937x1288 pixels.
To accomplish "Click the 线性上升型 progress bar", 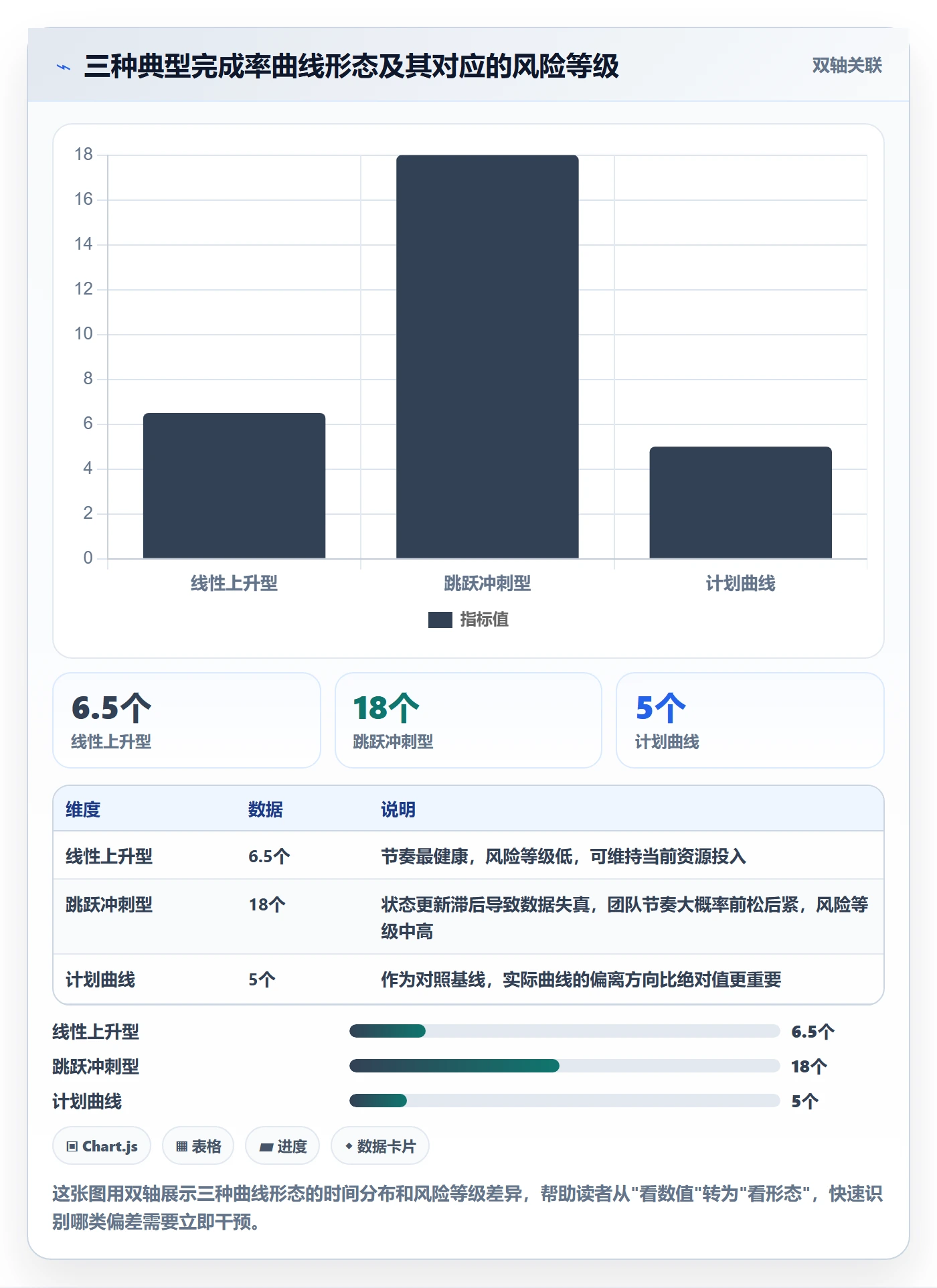I will [x=564, y=1031].
